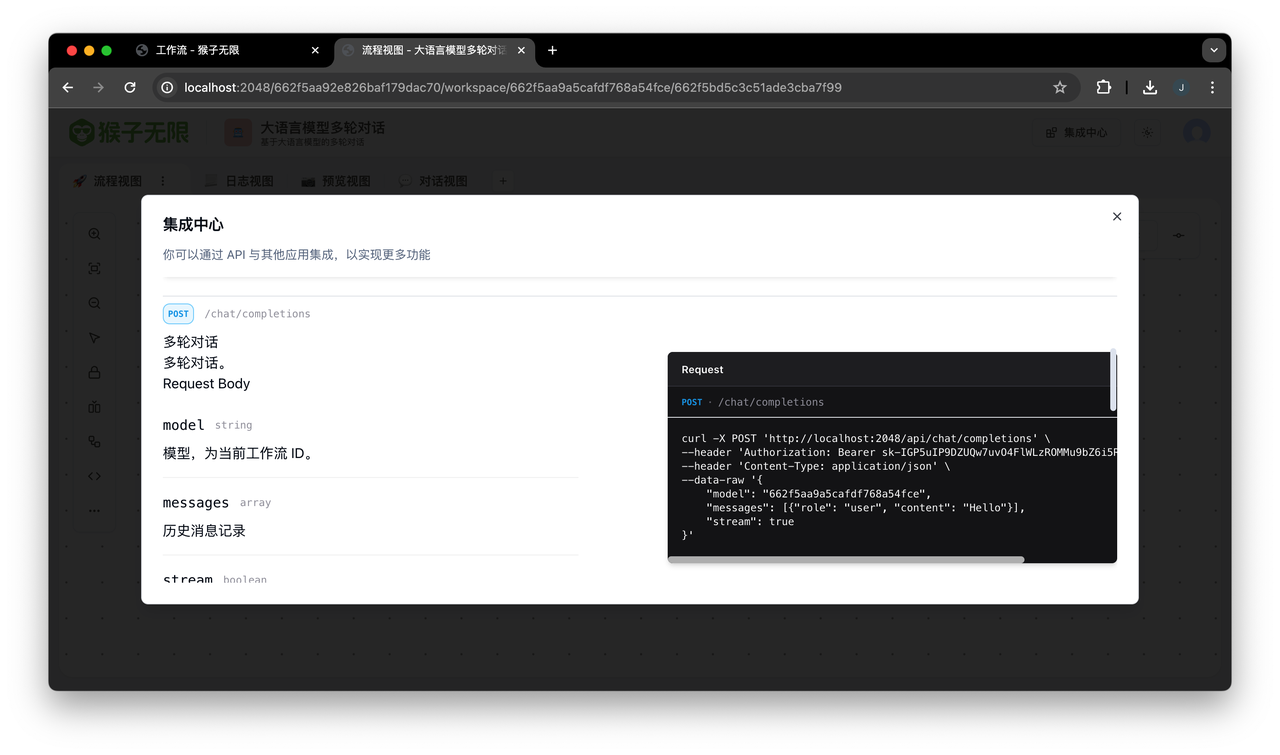Switch to the 日志视图 tab

point(238,181)
